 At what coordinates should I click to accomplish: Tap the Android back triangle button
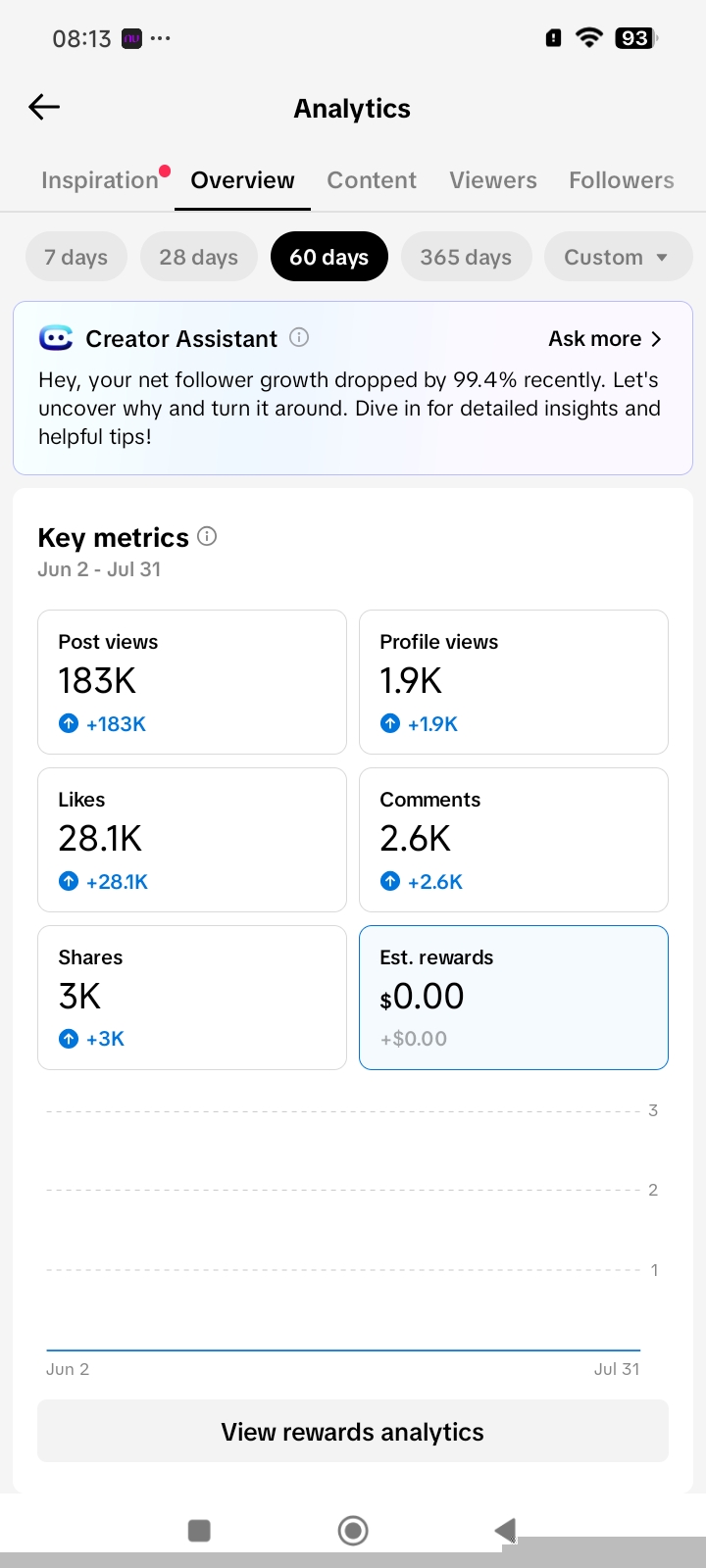tap(505, 1530)
